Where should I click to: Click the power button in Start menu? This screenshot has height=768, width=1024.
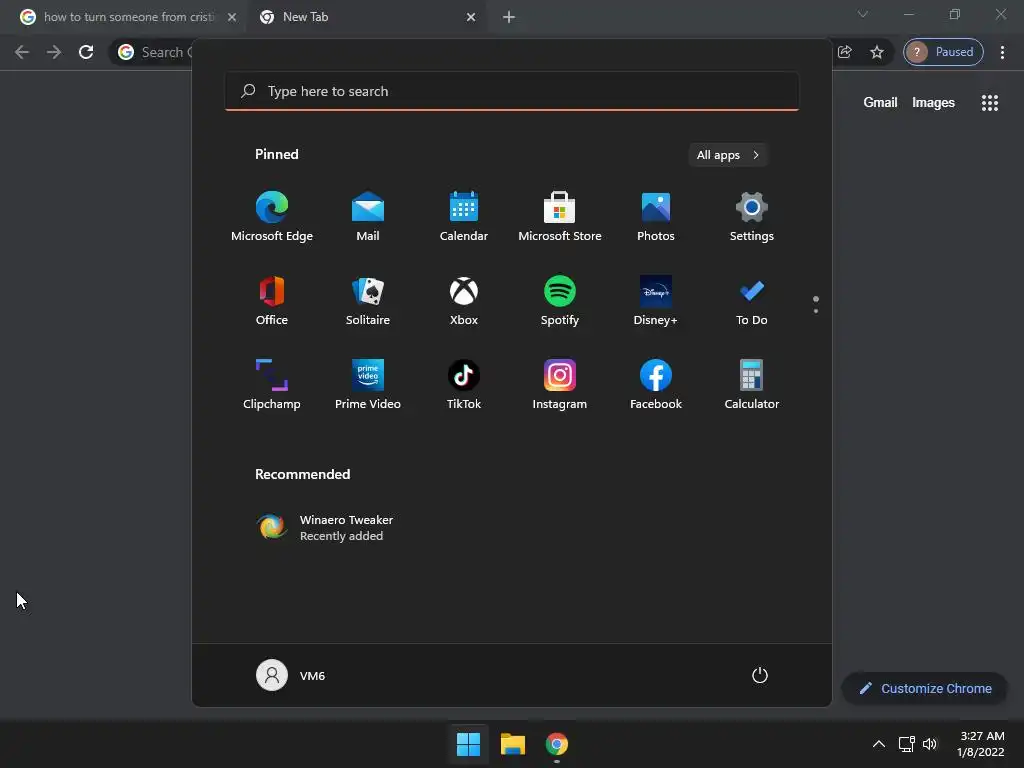pyautogui.click(x=760, y=675)
